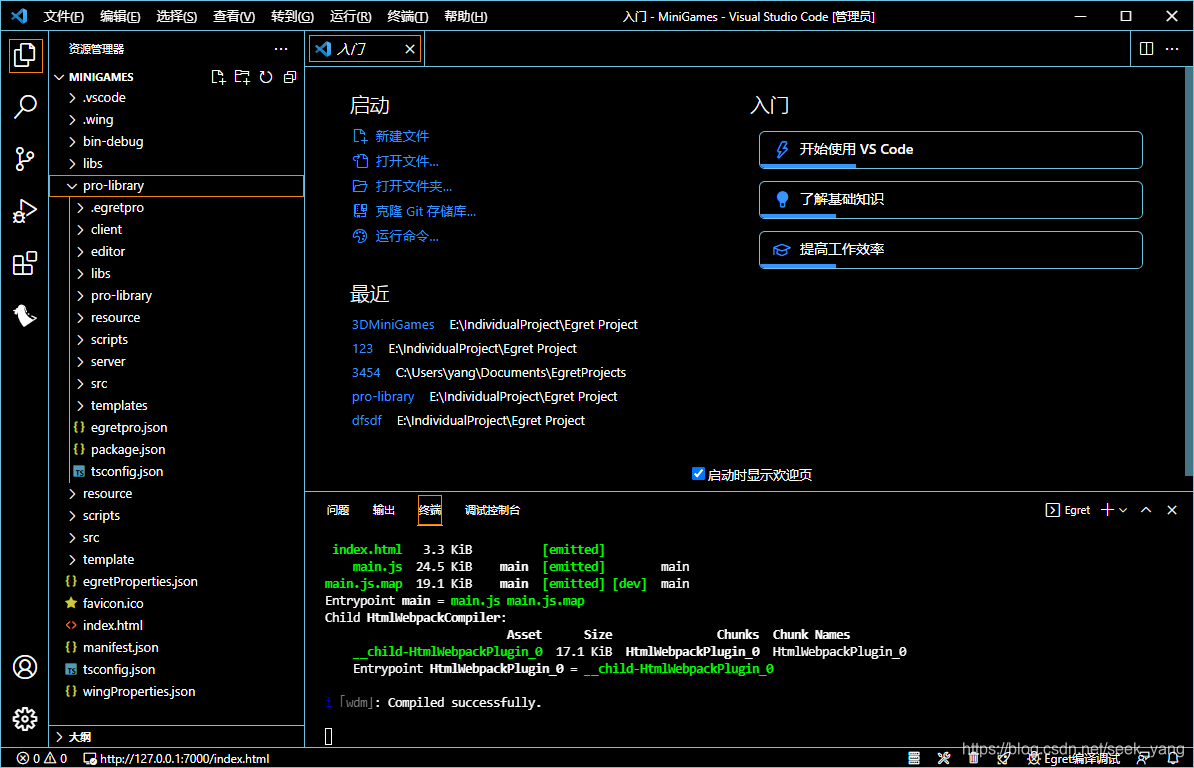Click the 克隆 Git 存储库... link
Screen dimensions: 1194x768
426,212
